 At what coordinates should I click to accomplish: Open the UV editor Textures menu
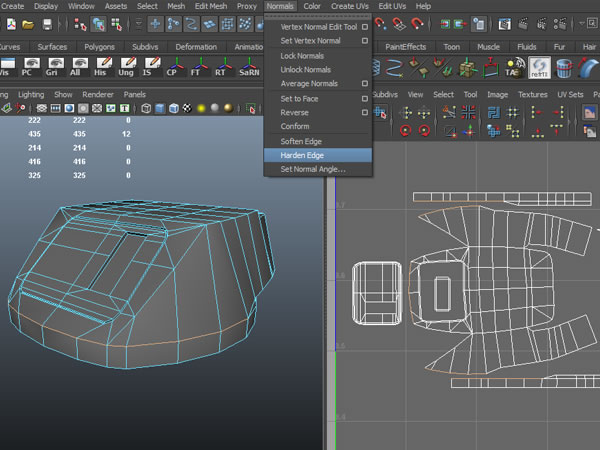533,95
